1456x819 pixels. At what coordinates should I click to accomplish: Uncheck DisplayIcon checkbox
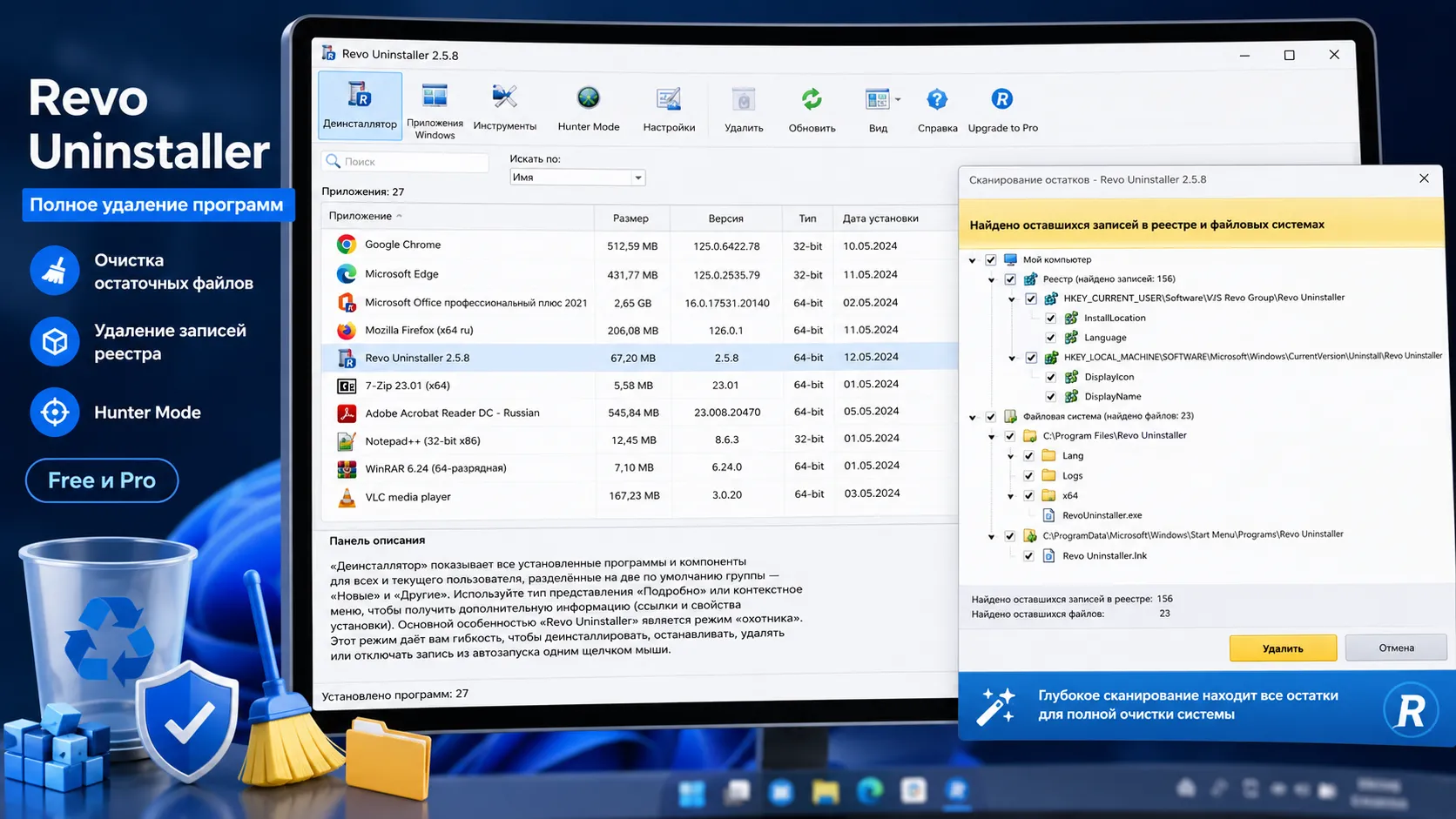click(1051, 377)
